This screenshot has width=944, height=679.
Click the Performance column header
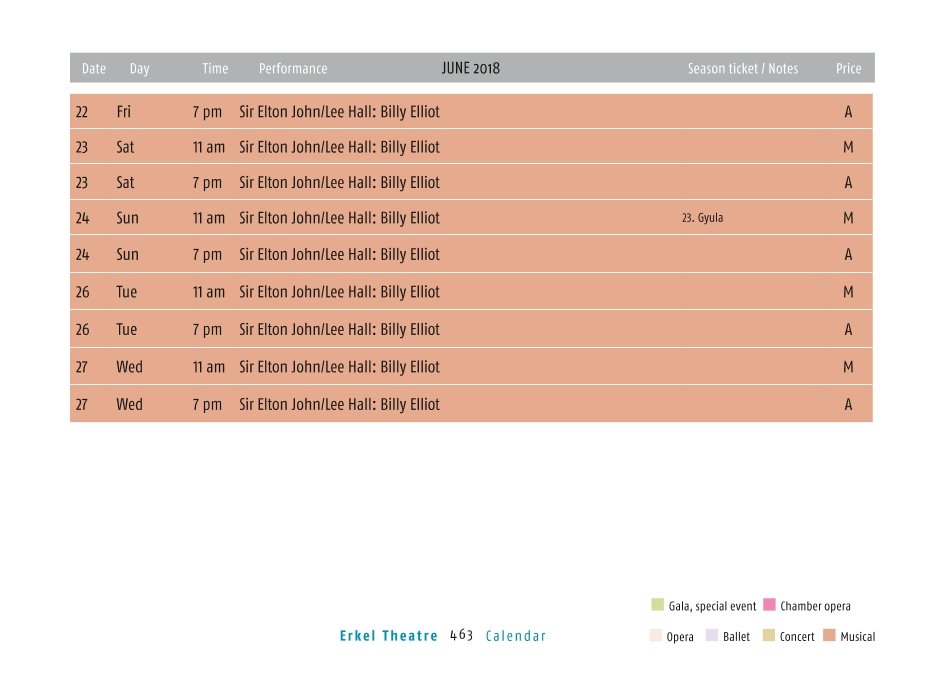pos(293,69)
